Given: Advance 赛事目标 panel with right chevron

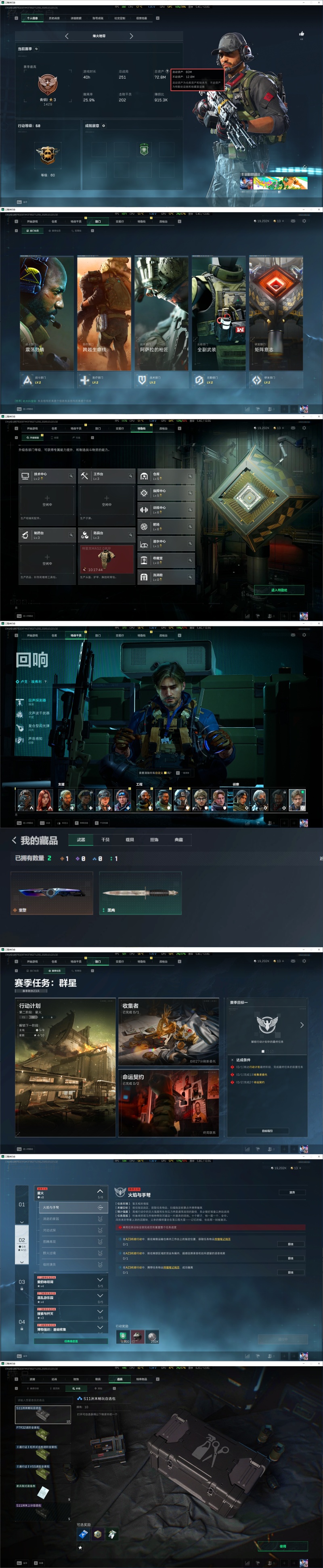Looking at the screenshot, I should coord(302,1025).
